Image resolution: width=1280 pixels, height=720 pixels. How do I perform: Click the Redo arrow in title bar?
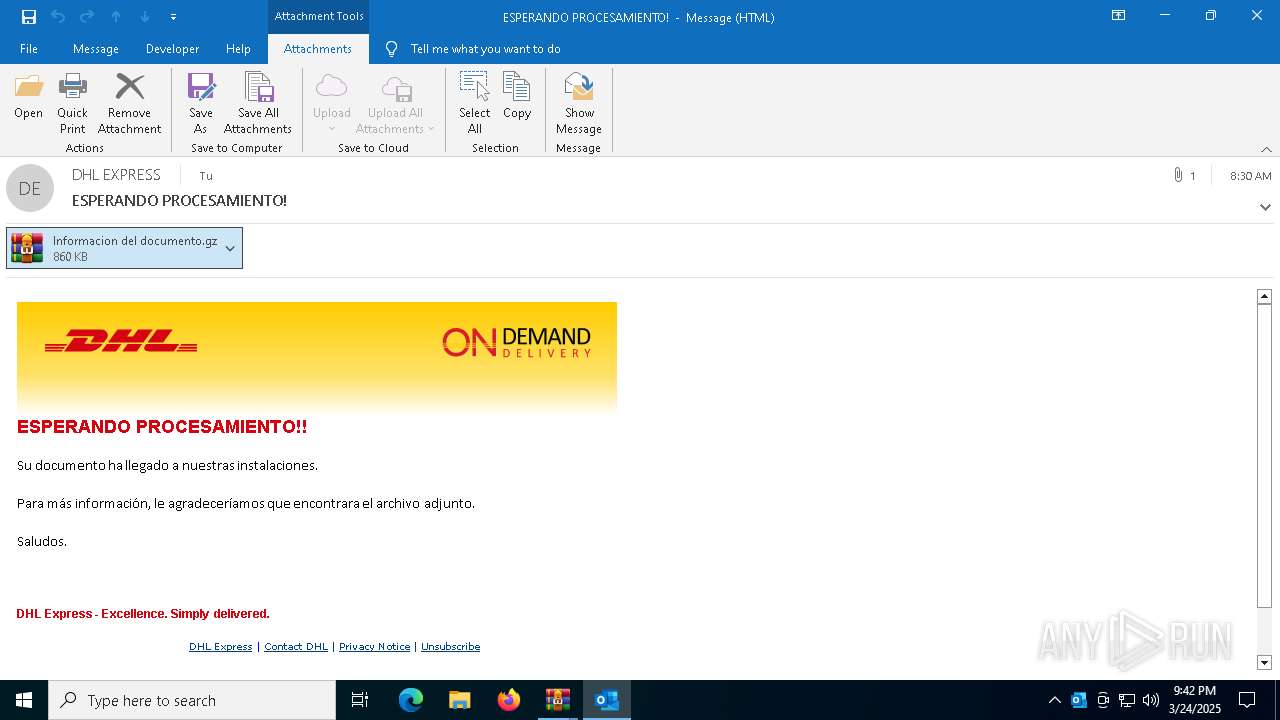(87, 16)
